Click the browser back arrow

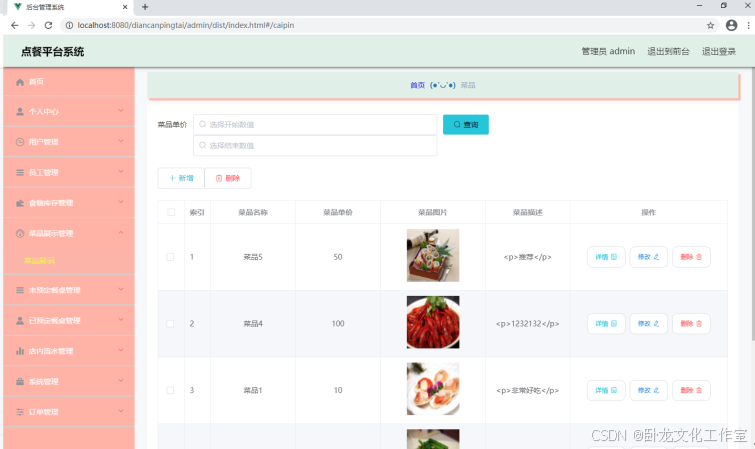point(14,25)
